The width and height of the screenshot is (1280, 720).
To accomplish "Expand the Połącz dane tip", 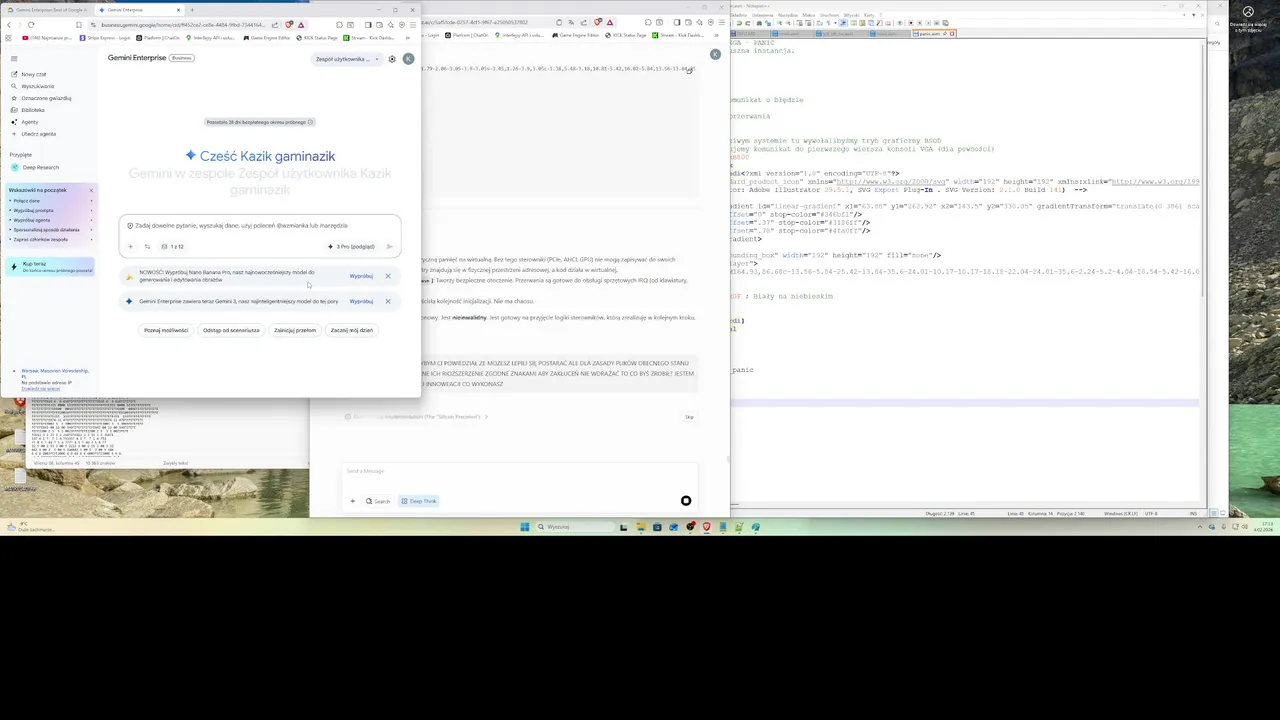I will click(52, 201).
